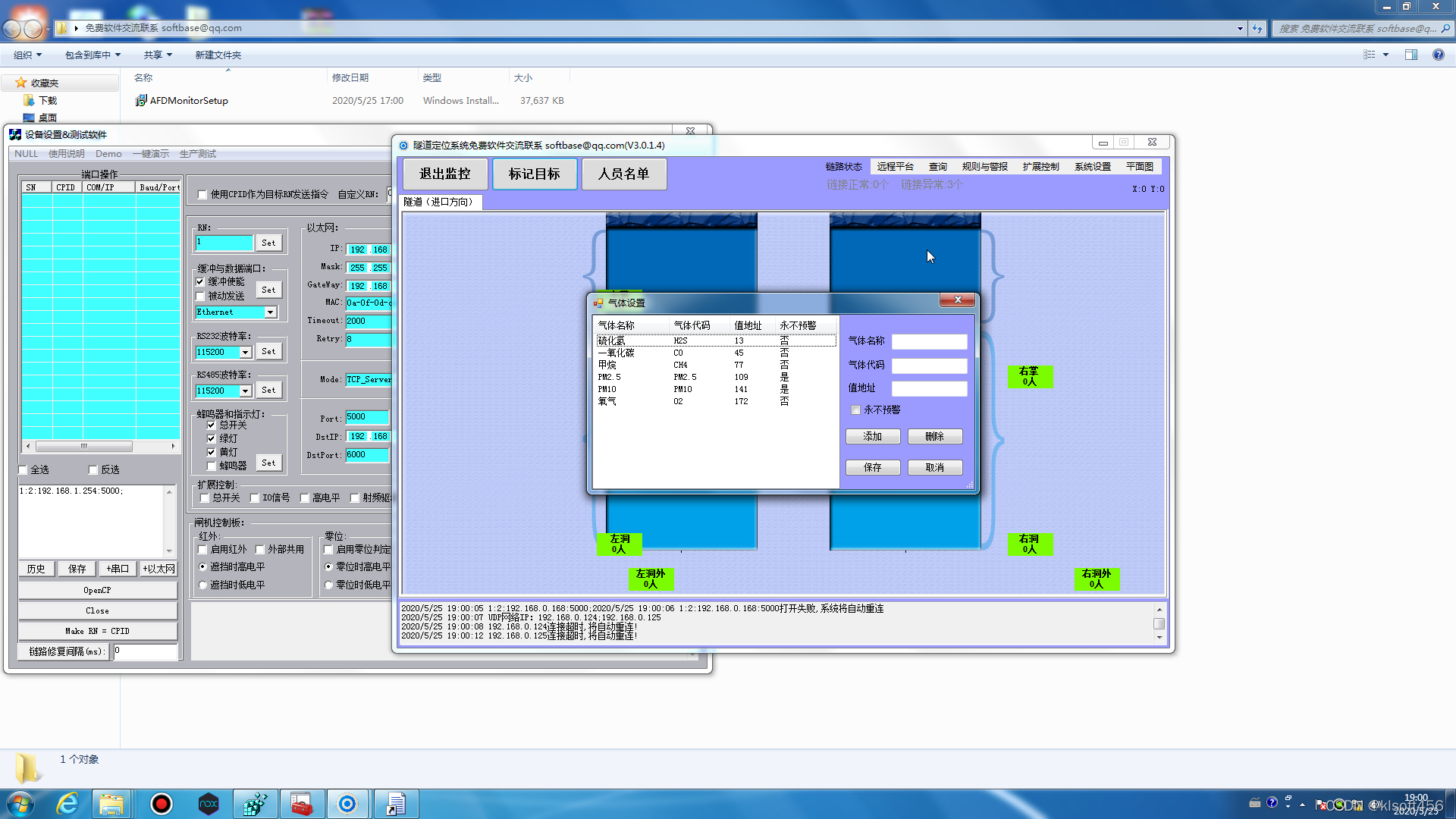Open the Nox app taskbar icon

[x=209, y=804]
